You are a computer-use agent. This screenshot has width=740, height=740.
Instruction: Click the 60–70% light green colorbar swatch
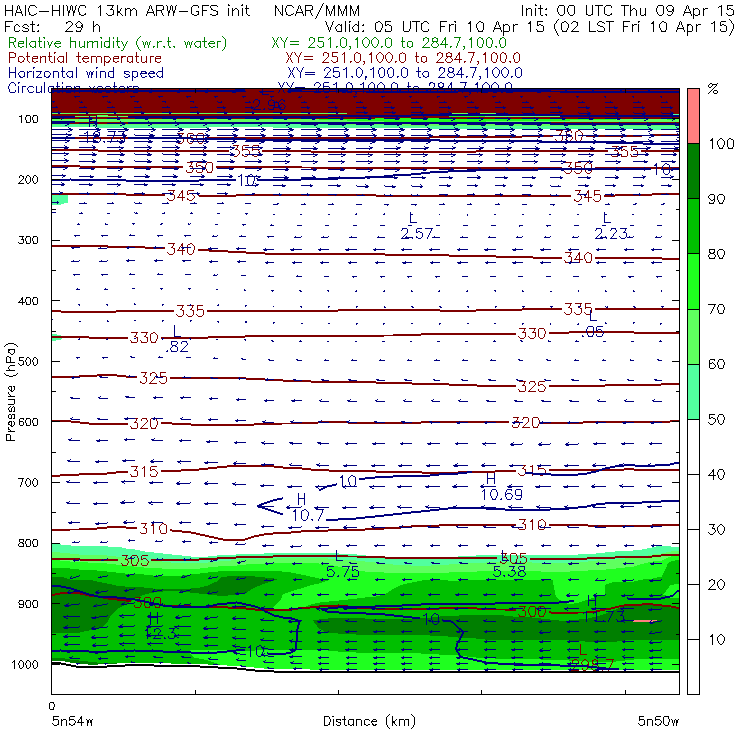pyautogui.click(x=693, y=336)
